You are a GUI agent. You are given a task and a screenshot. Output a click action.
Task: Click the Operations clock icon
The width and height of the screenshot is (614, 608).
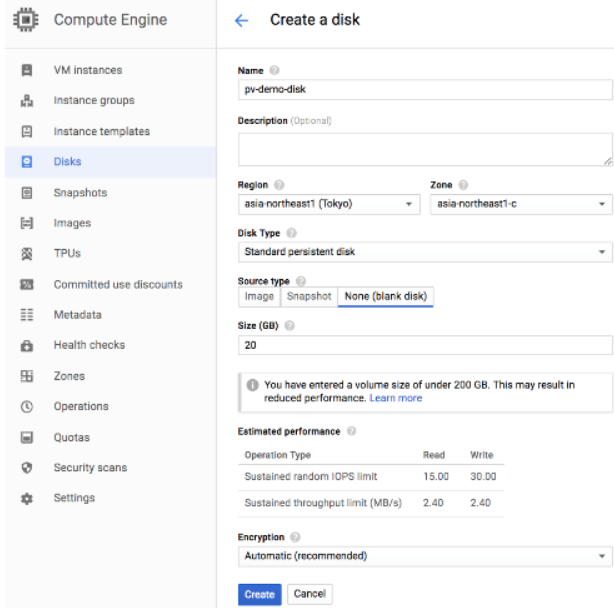[x=28, y=407]
